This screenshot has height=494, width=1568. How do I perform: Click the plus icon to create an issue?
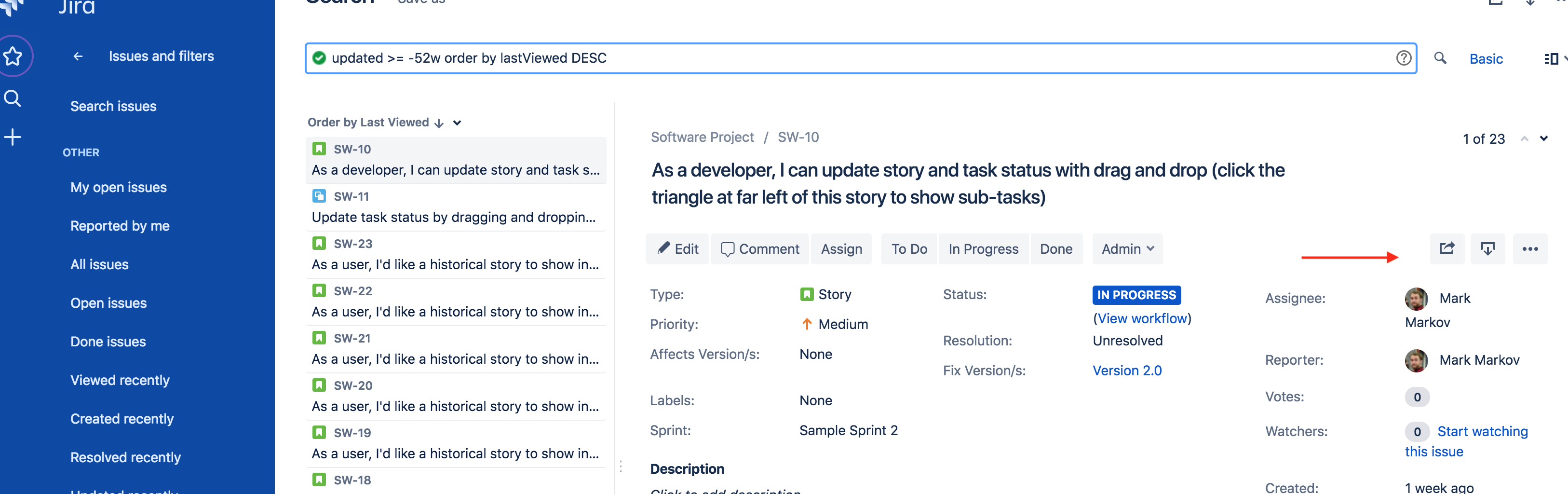pos(13,137)
